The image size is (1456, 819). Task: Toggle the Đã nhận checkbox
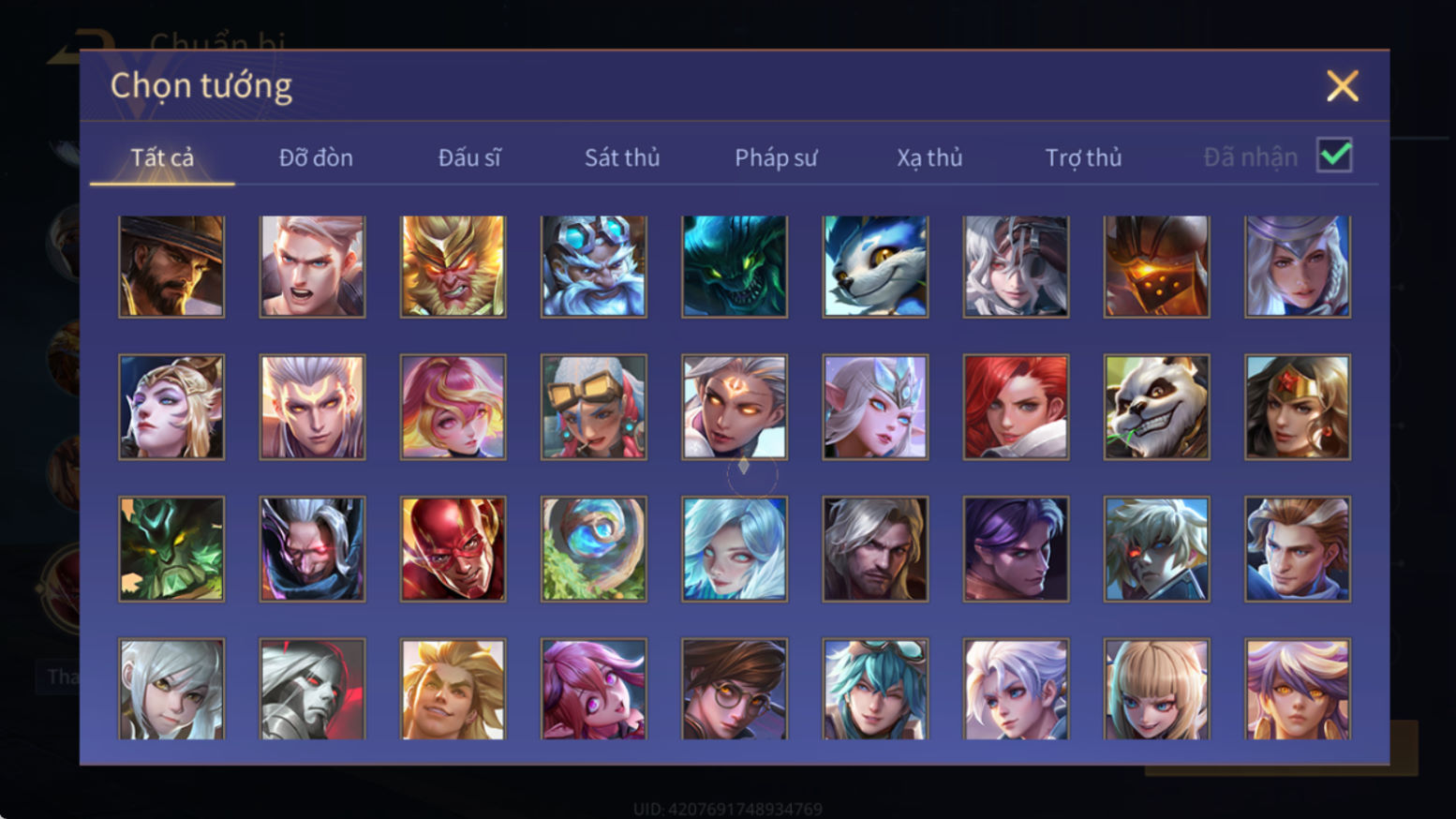(x=1334, y=156)
